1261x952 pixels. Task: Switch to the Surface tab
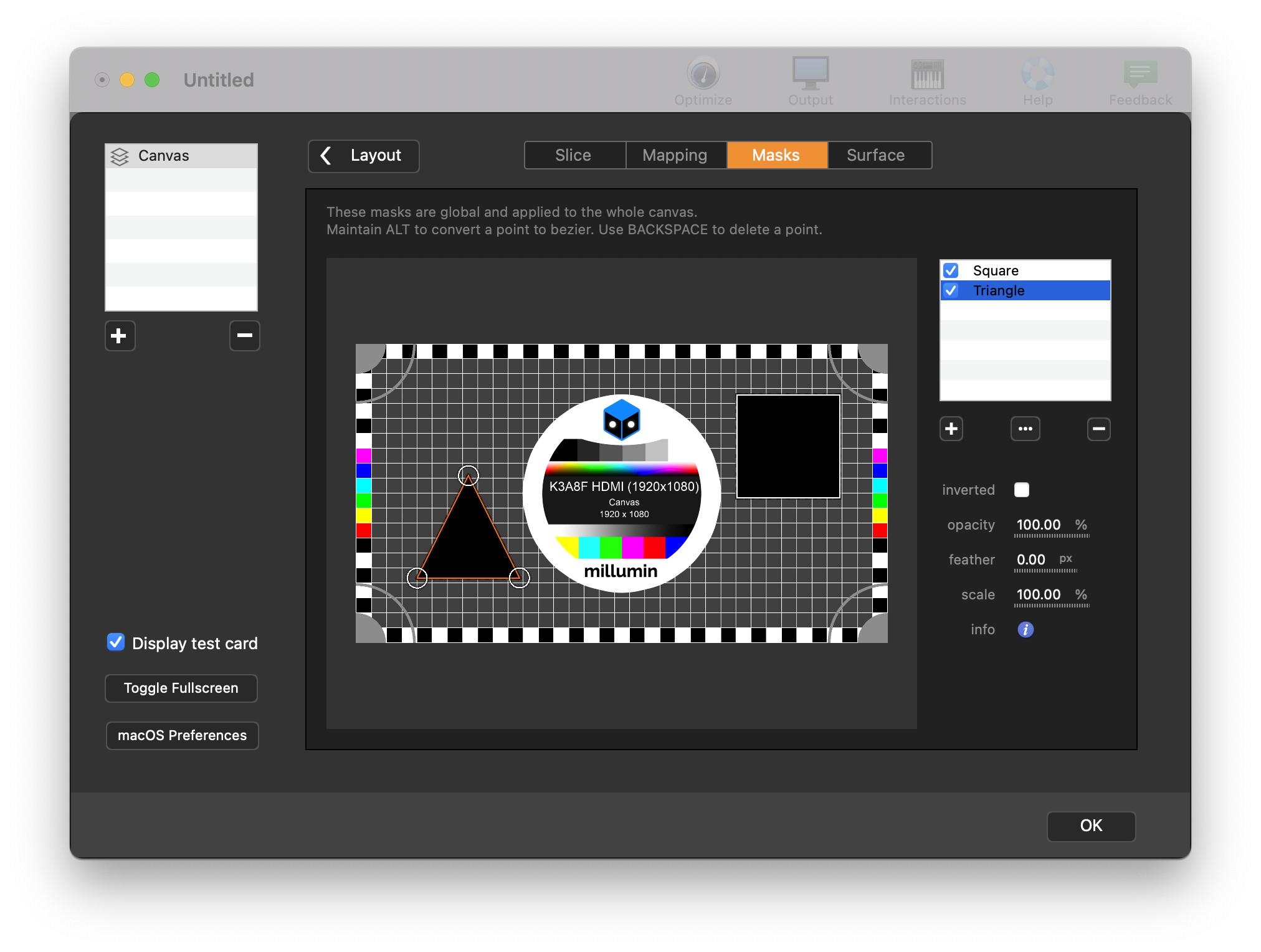[875, 155]
